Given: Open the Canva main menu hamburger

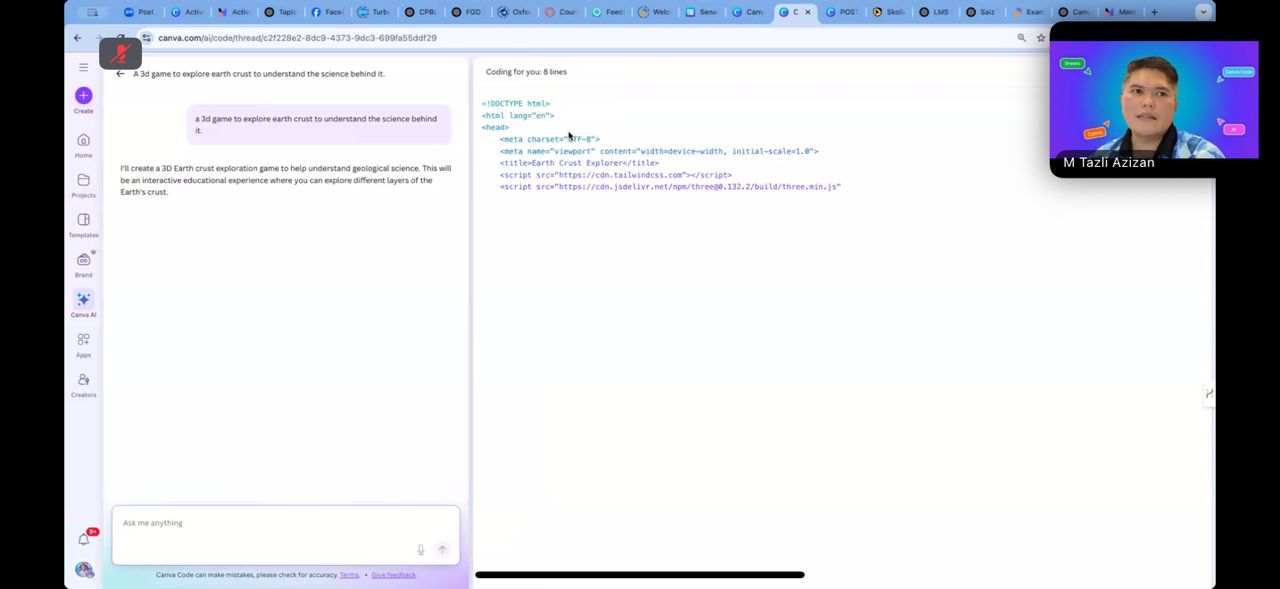Looking at the screenshot, I should coord(83,67).
